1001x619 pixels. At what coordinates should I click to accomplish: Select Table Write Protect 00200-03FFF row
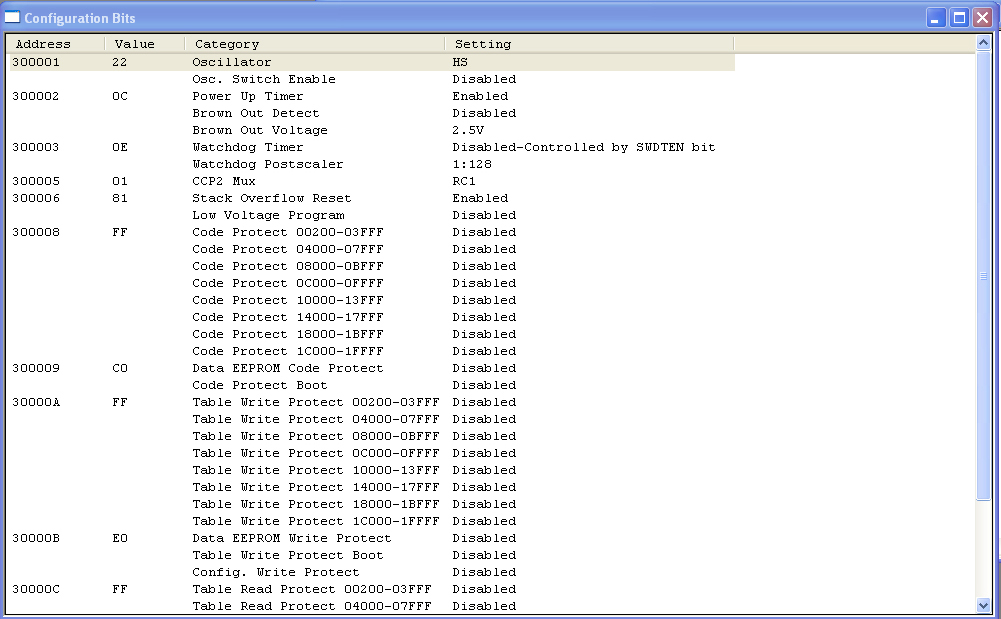[x=372, y=403]
